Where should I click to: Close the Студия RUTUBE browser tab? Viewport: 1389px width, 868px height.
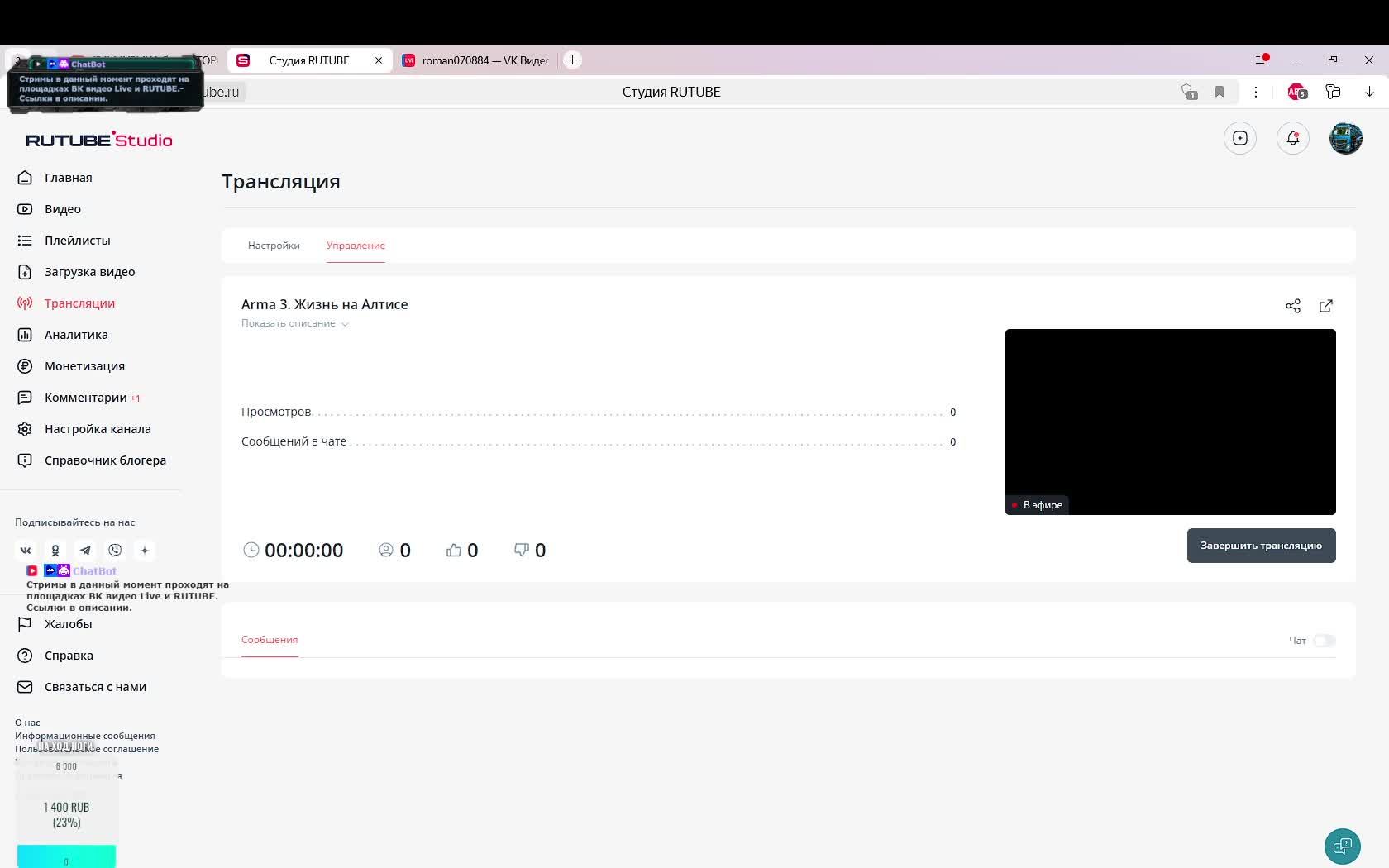[x=379, y=60]
